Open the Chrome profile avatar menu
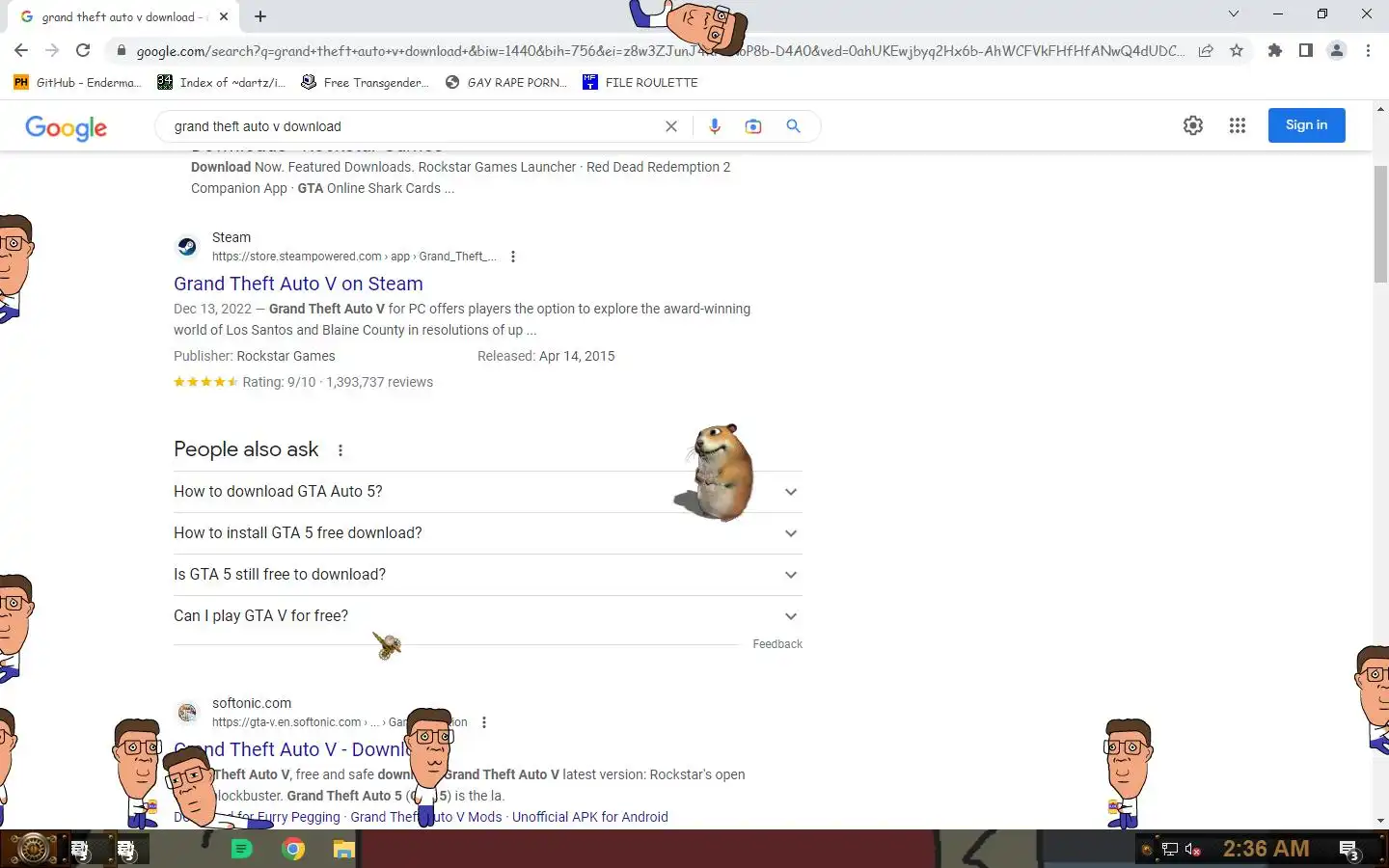This screenshot has width=1389, height=868. (x=1337, y=51)
